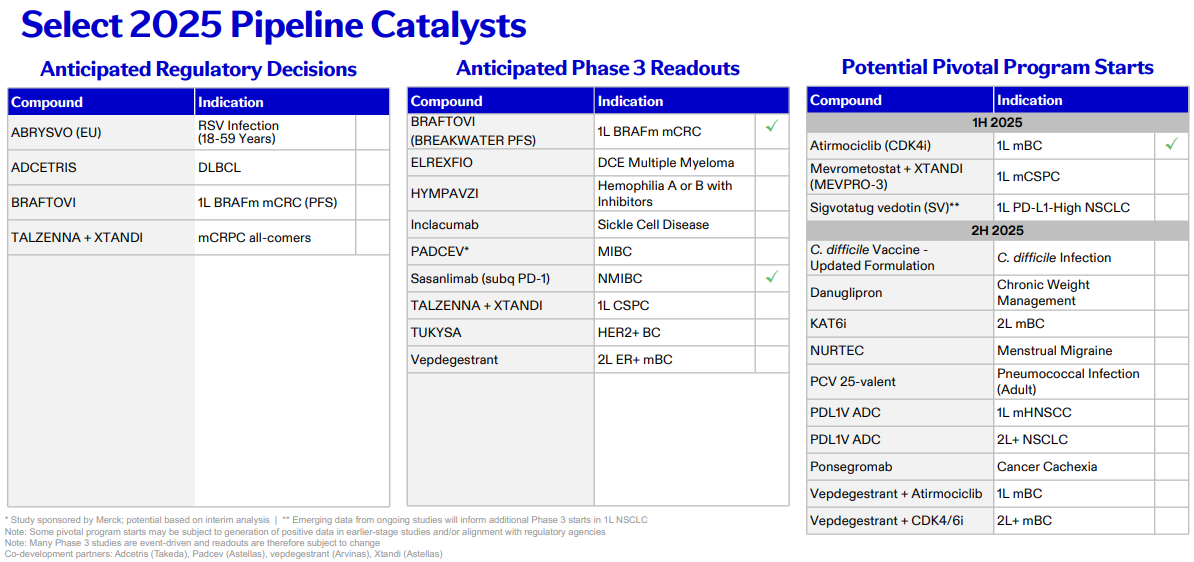
Task: Click the '2H 2025' section row
Action: (x=998, y=229)
